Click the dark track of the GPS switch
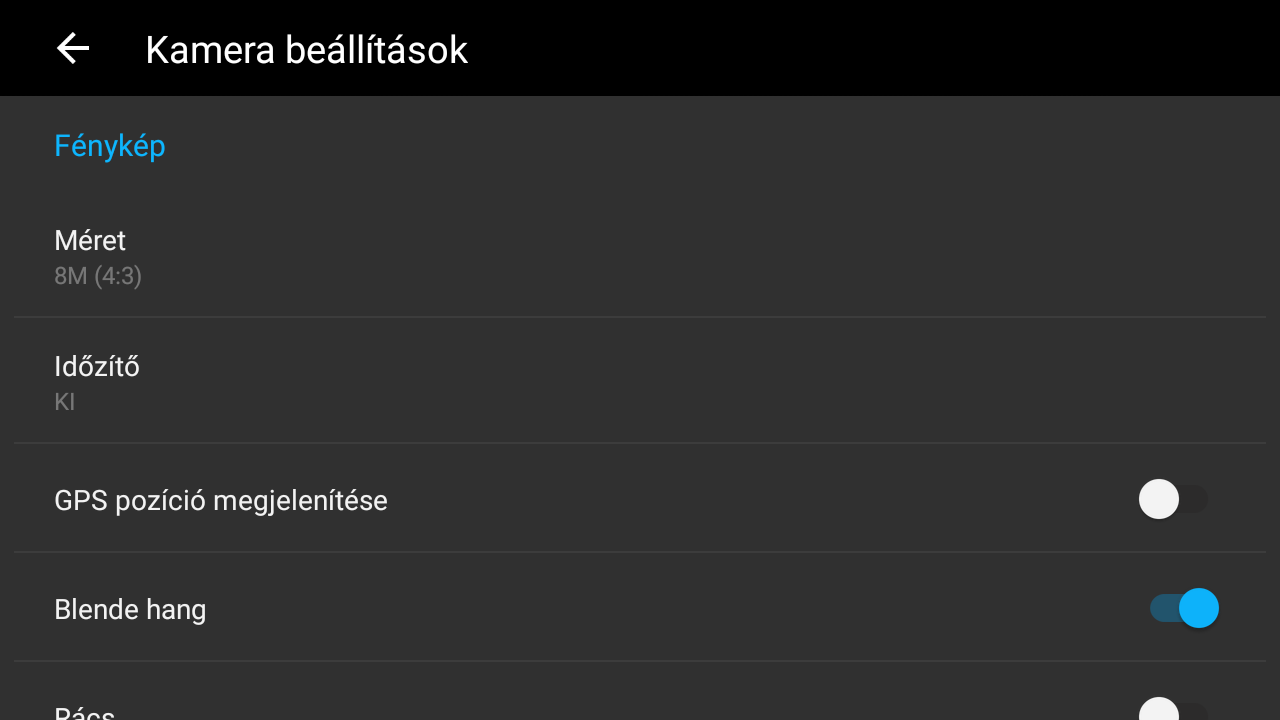Screen dimensions: 1280x720 tap(1196, 499)
